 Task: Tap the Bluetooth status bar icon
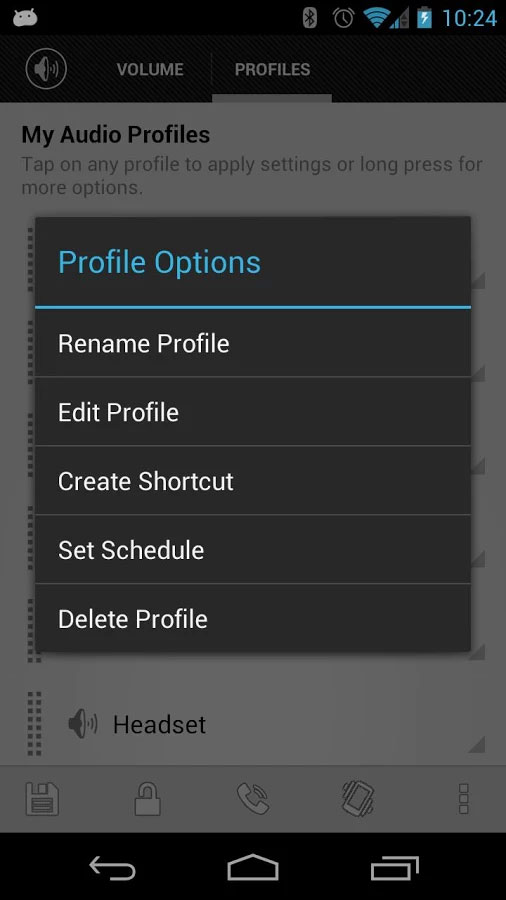310,18
